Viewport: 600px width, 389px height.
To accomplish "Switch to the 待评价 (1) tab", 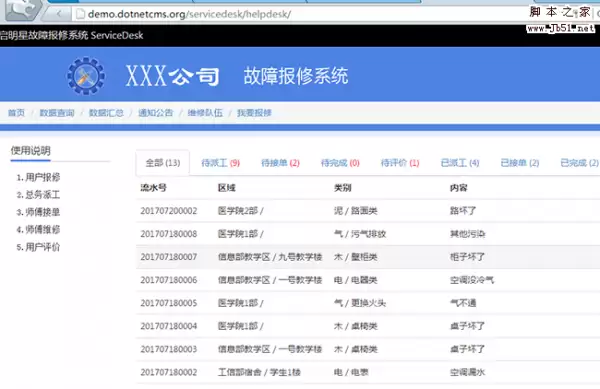I will (400, 163).
